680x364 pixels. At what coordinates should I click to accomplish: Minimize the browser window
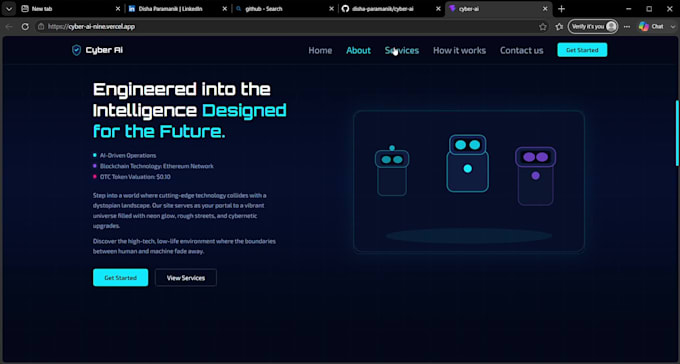pos(629,9)
